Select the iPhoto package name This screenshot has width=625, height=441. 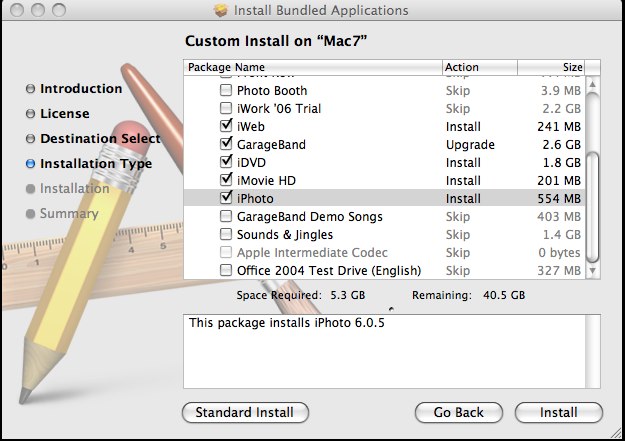(255, 198)
